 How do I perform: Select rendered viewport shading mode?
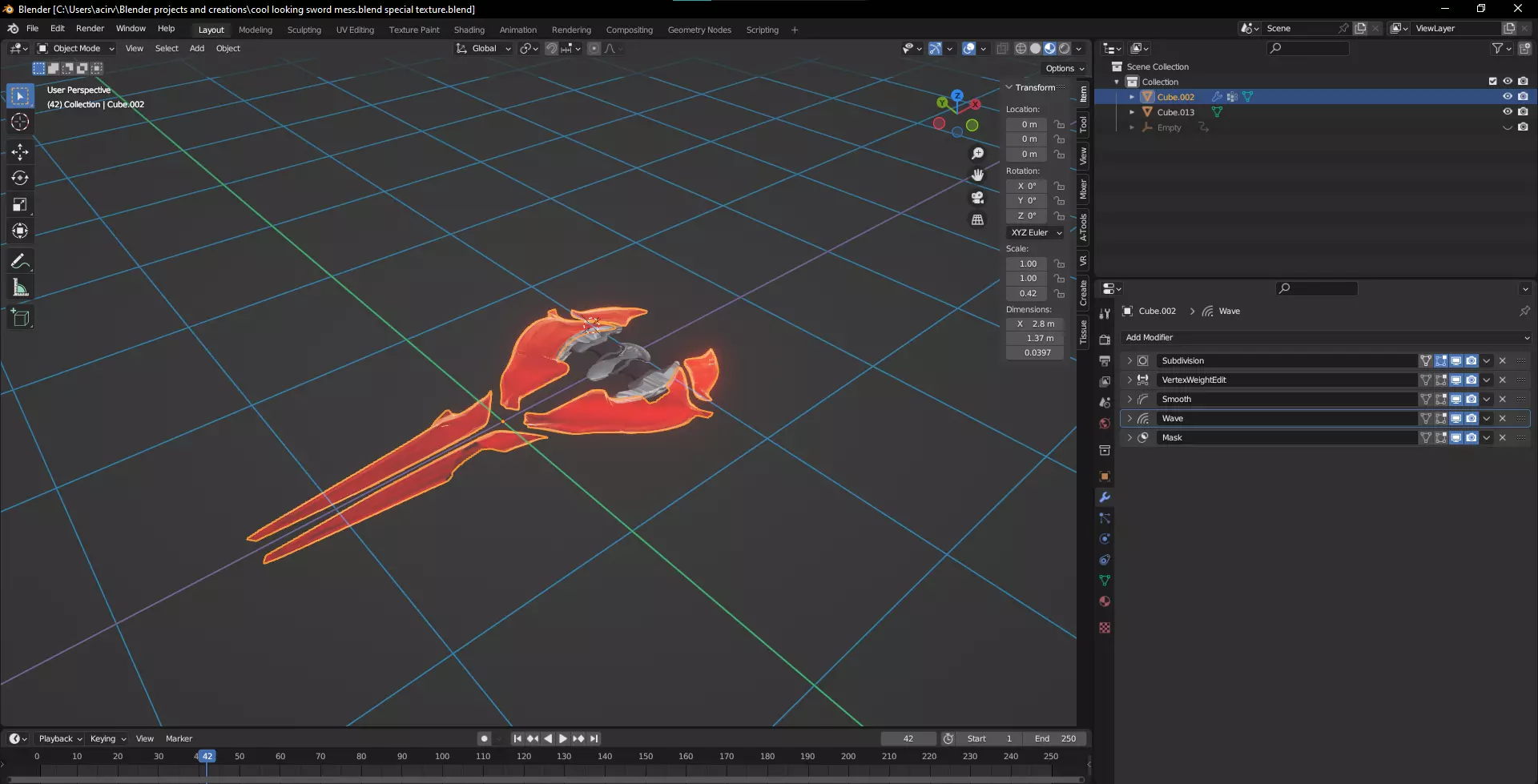tap(1065, 49)
